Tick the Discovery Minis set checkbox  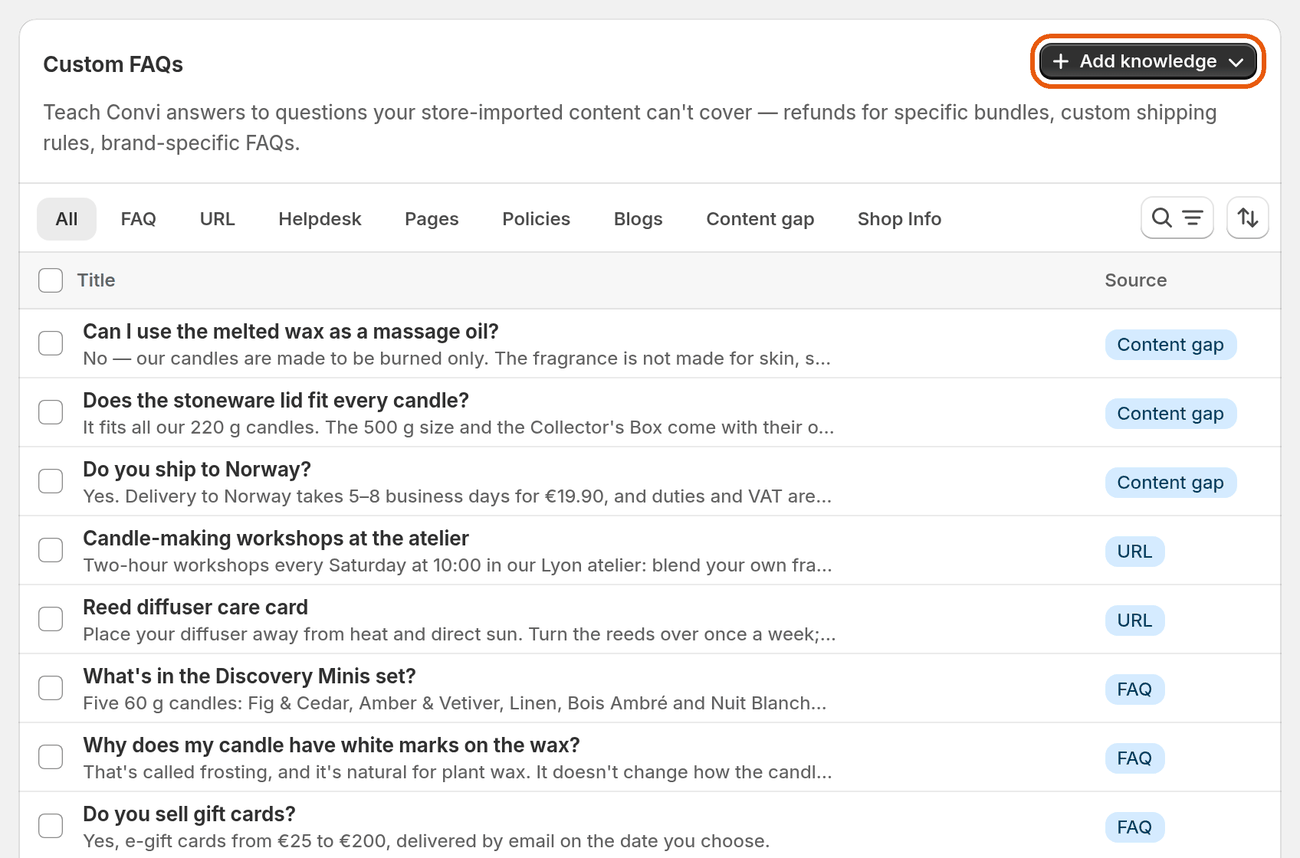[x=51, y=689]
